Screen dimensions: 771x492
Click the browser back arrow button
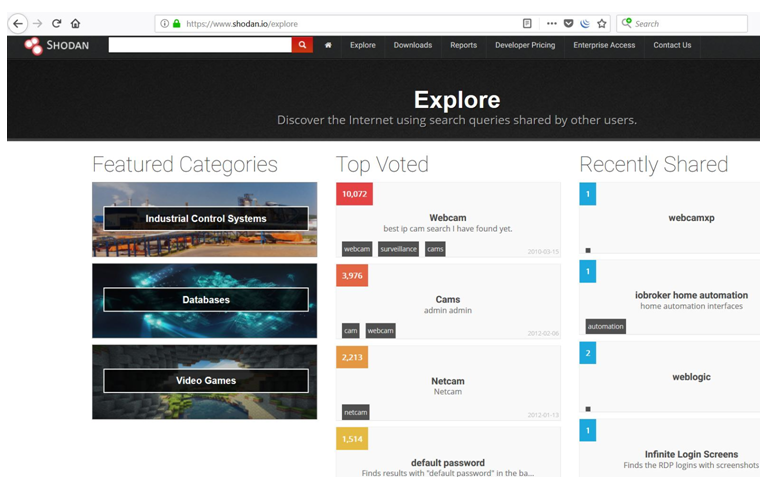click(17, 23)
